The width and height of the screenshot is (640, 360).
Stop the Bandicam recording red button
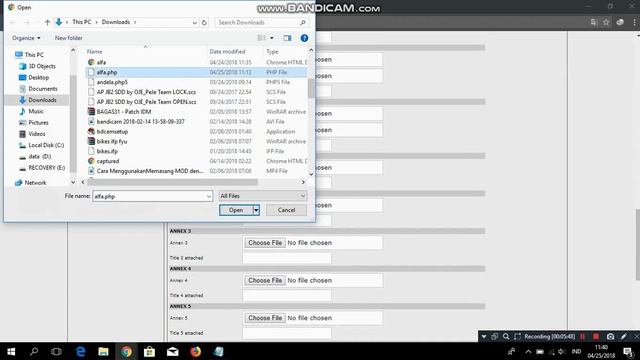pos(596,337)
